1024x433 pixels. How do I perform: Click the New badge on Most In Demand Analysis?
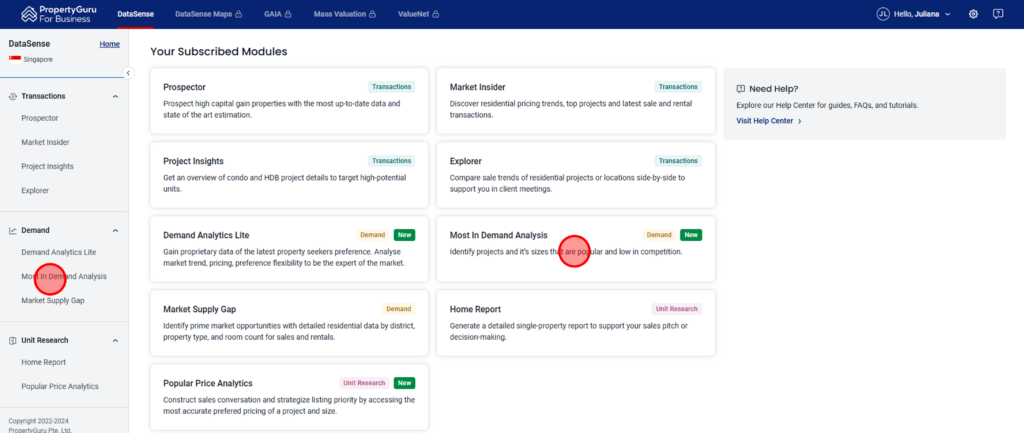[x=691, y=235]
